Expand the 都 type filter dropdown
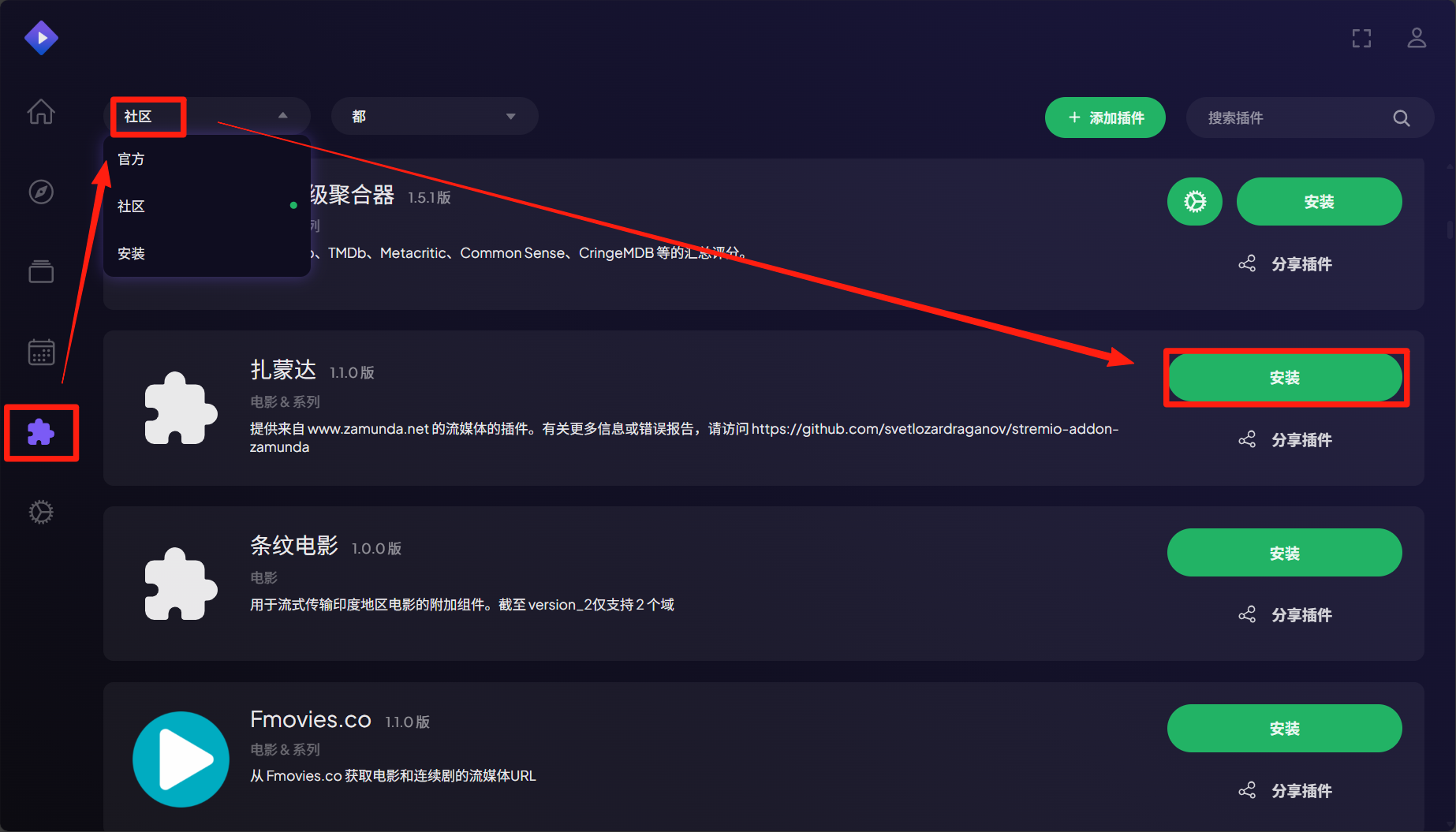 (x=434, y=117)
